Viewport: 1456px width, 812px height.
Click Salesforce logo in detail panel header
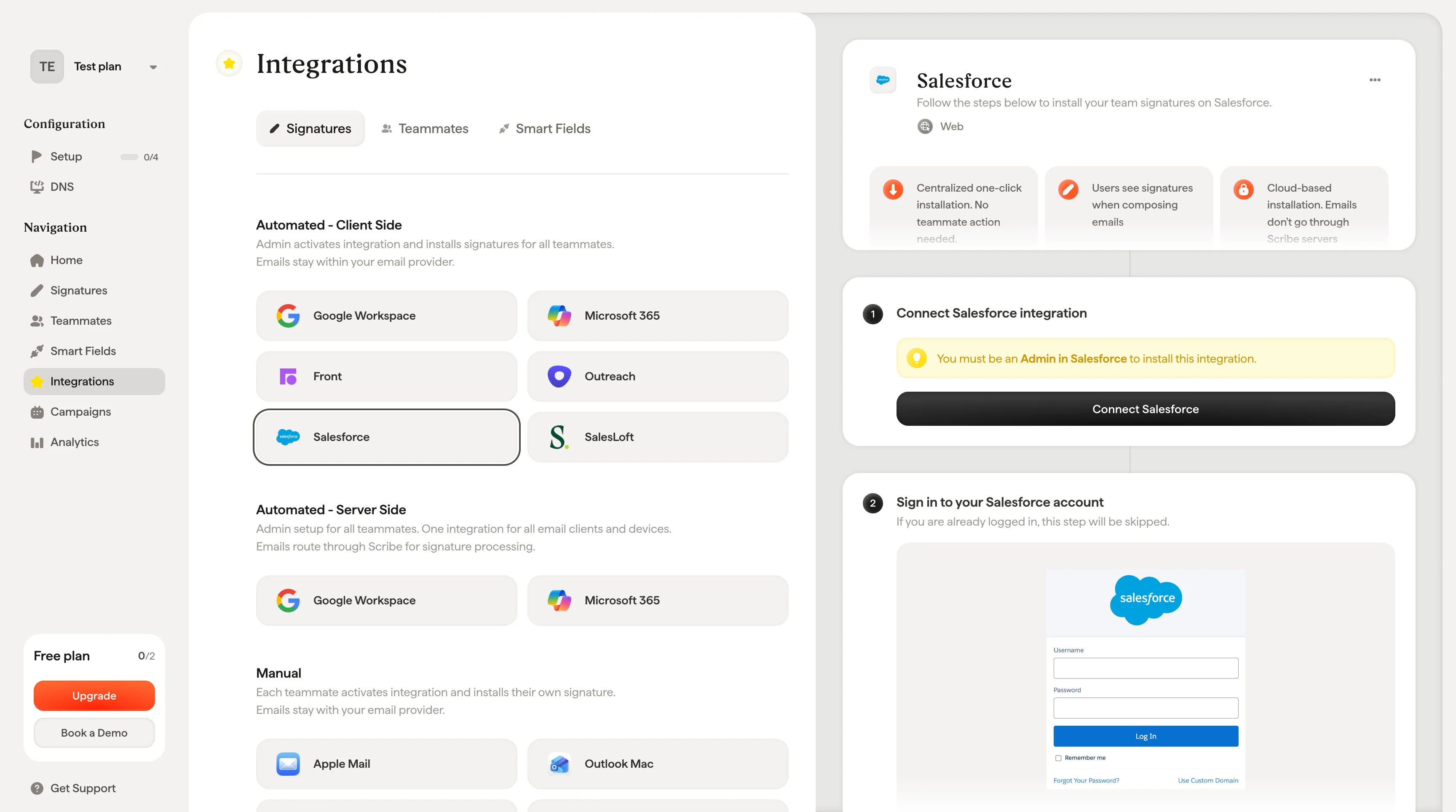click(883, 80)
